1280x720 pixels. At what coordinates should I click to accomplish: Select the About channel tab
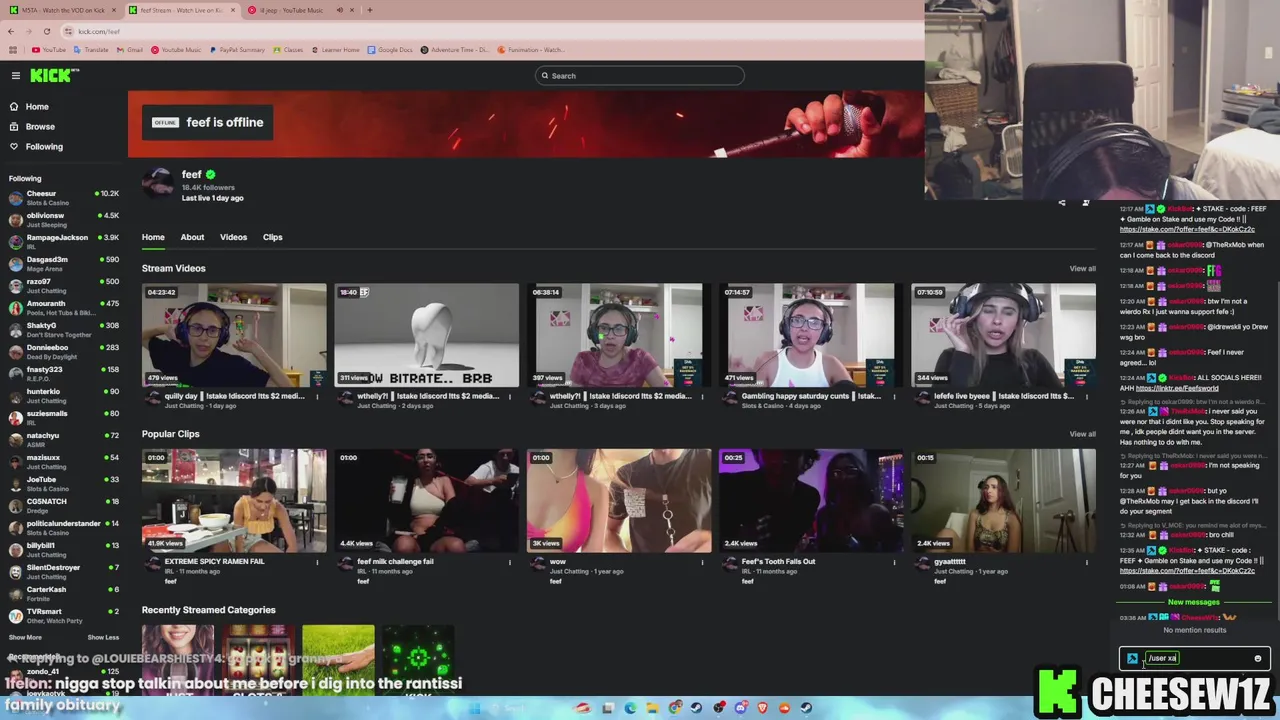(192, 237)
